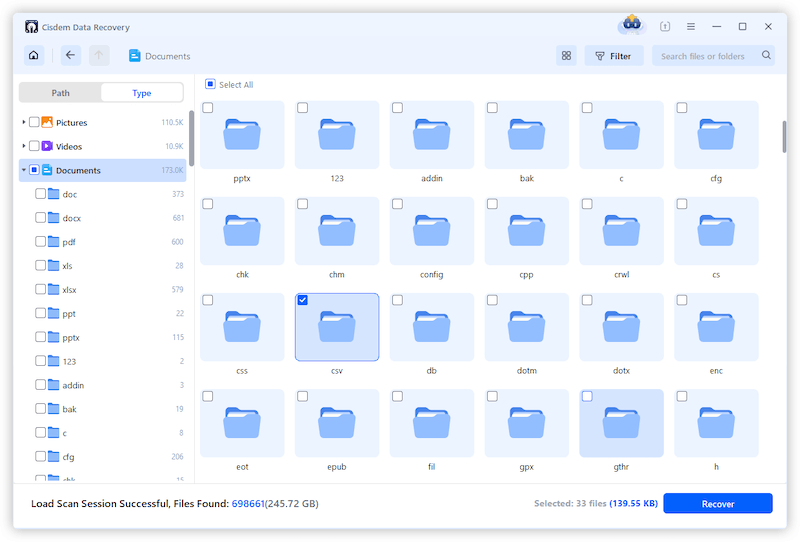This screenshot has height=542, width=800.
Task: Select the cfg row in sidebar tree
Action: click(103, 457)
